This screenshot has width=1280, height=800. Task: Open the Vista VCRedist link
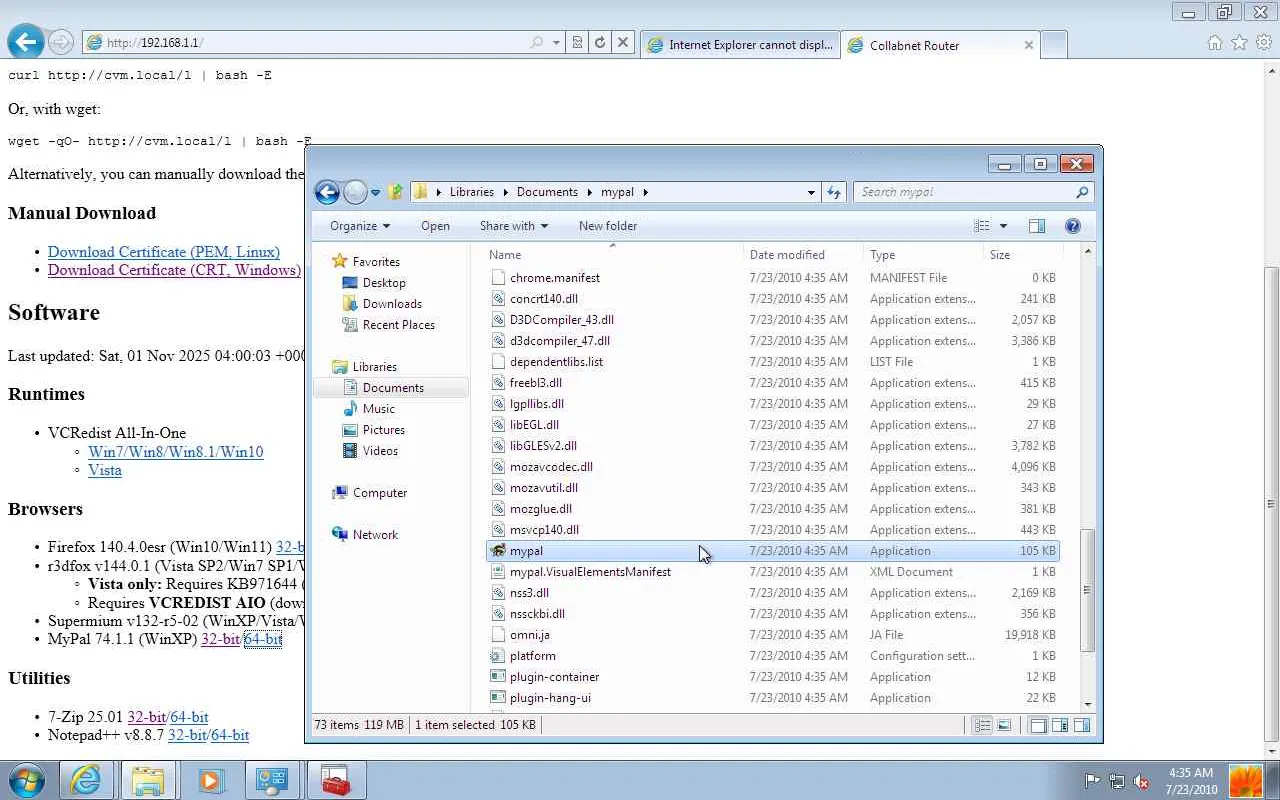point(105,470)
